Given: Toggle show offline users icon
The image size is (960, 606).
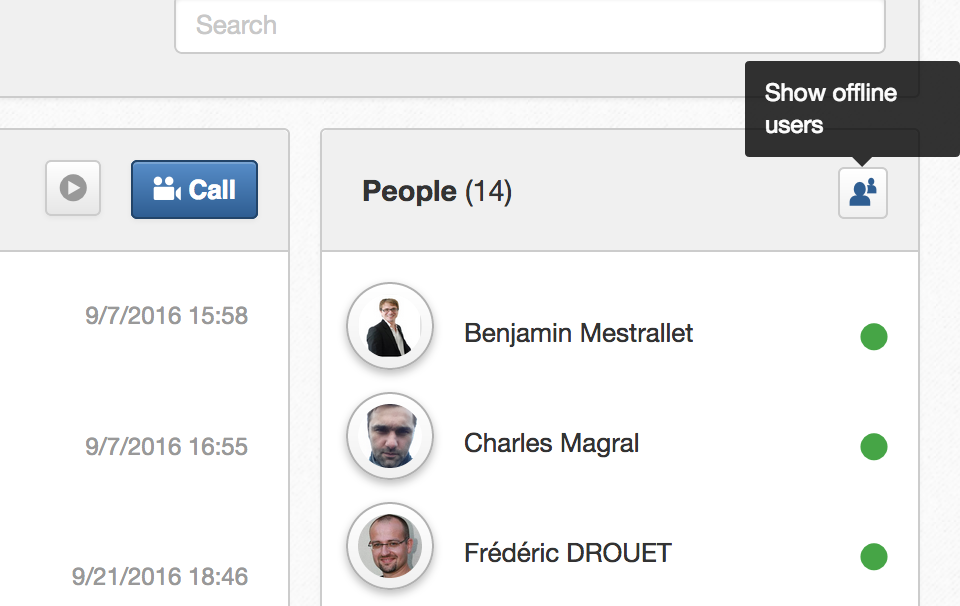Looking at the screenshot, I should (x=862, y=192).
